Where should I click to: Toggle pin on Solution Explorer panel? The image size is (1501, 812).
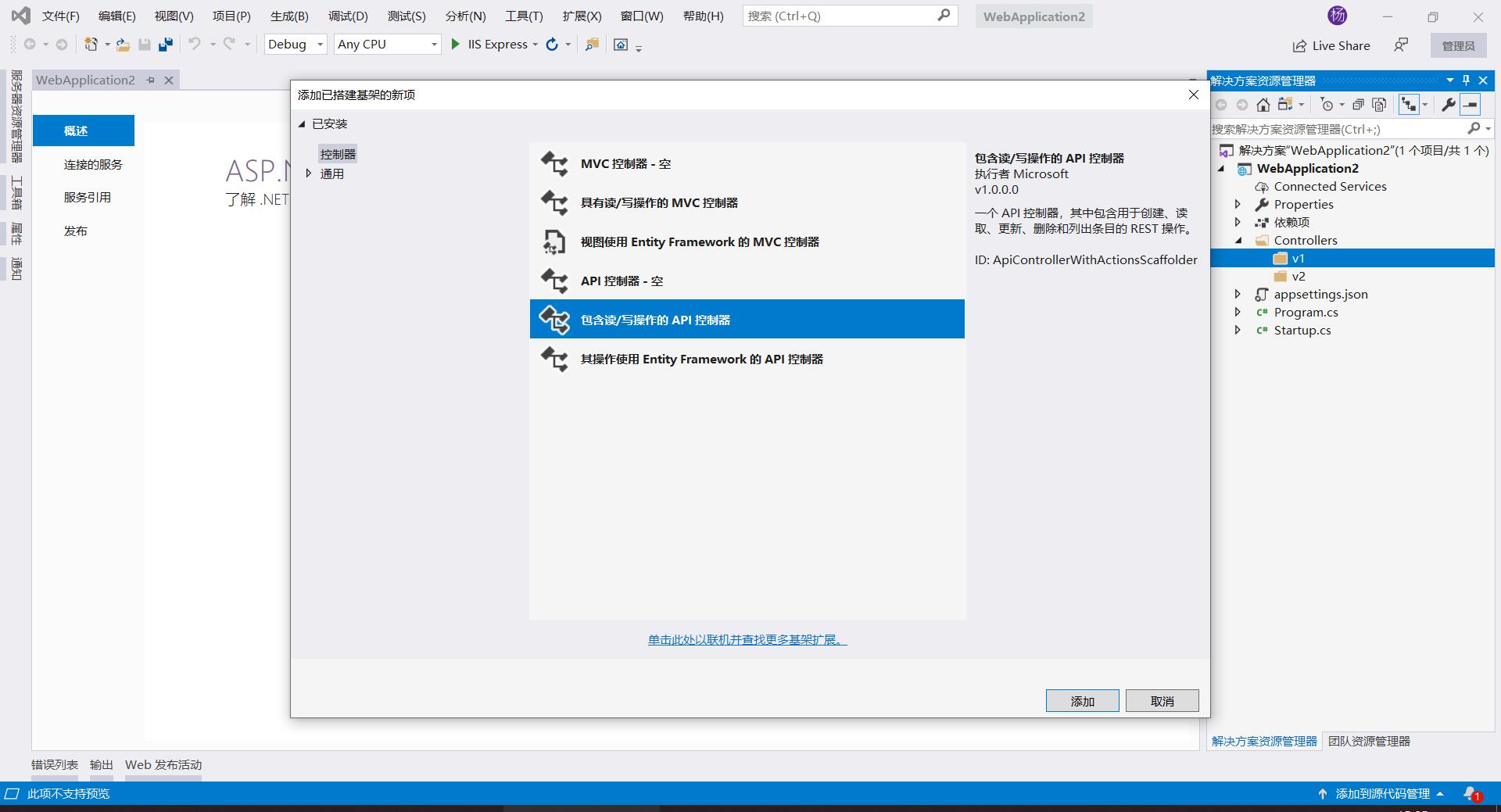click(1466, 80)
